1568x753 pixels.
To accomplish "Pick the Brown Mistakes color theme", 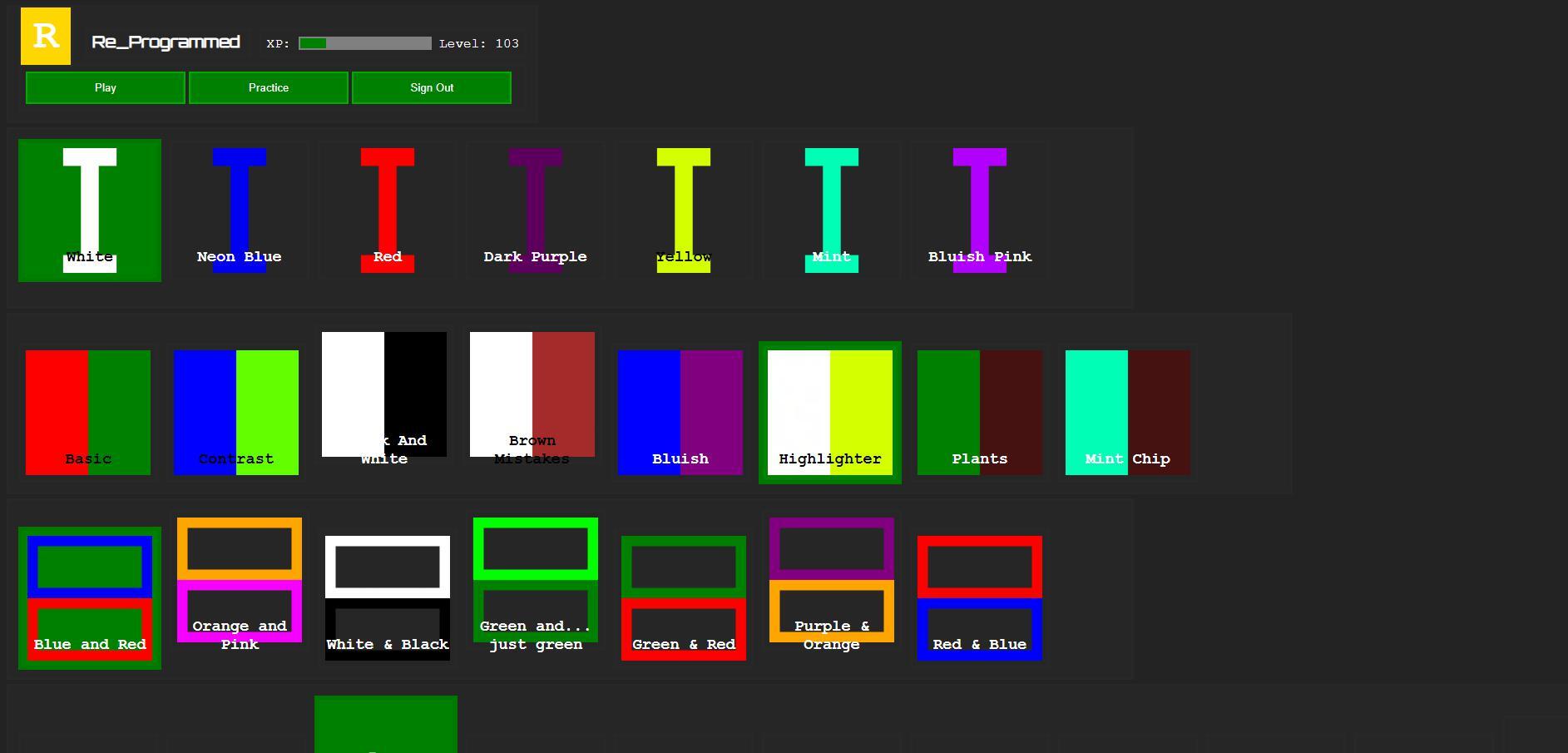I will coord(532,394).
